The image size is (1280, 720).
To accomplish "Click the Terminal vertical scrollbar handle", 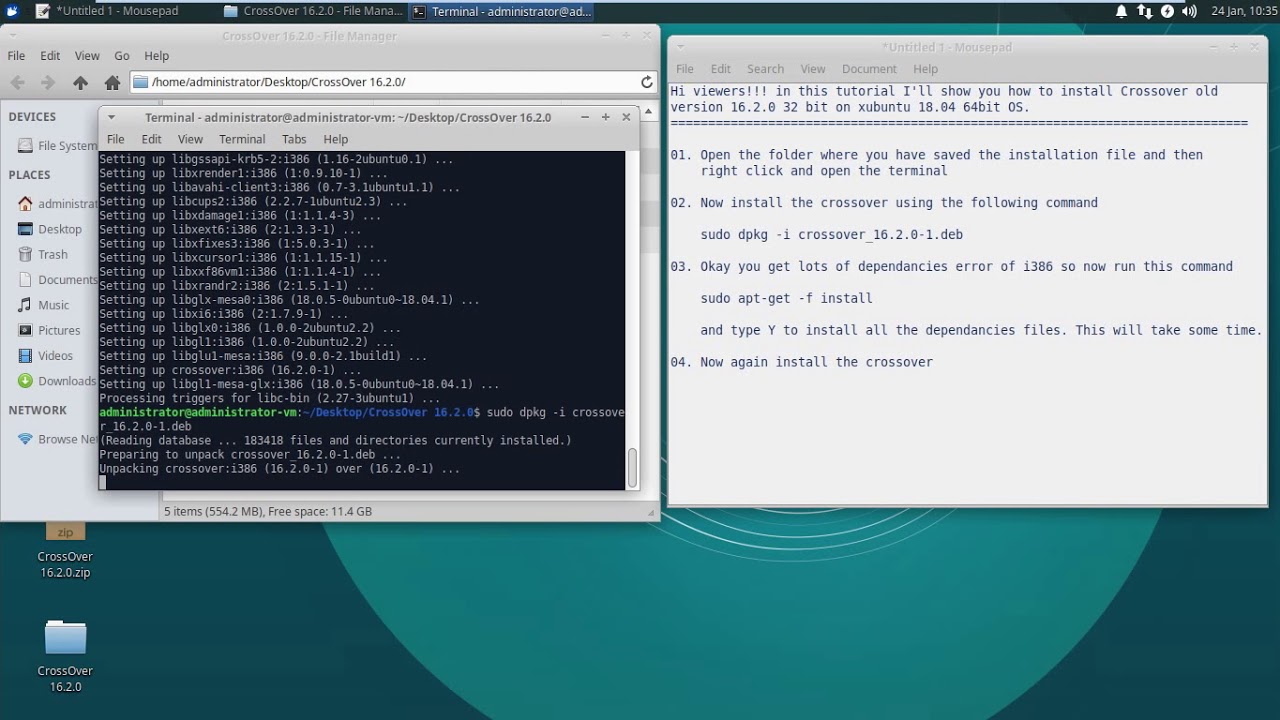I will [x=632, y=469].
